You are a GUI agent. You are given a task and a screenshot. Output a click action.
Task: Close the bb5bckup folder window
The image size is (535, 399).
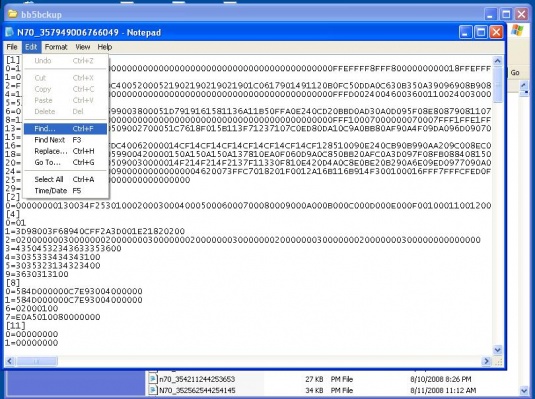click(521, 14)
